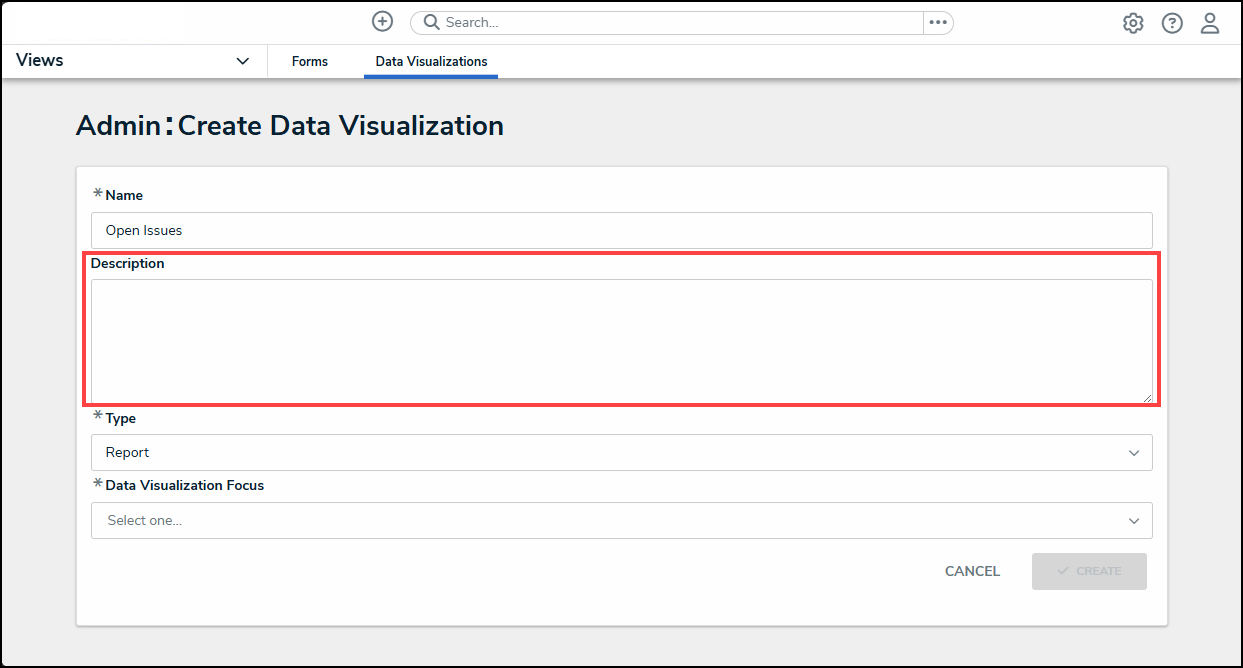Switch to the Forms tab
This screenshot has width=1243, height=668.
tap(310, 61)
